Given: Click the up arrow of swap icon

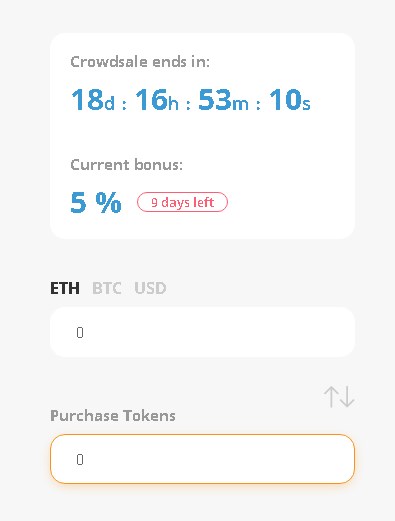Looking at the screenshot, I should click(331, 397).
